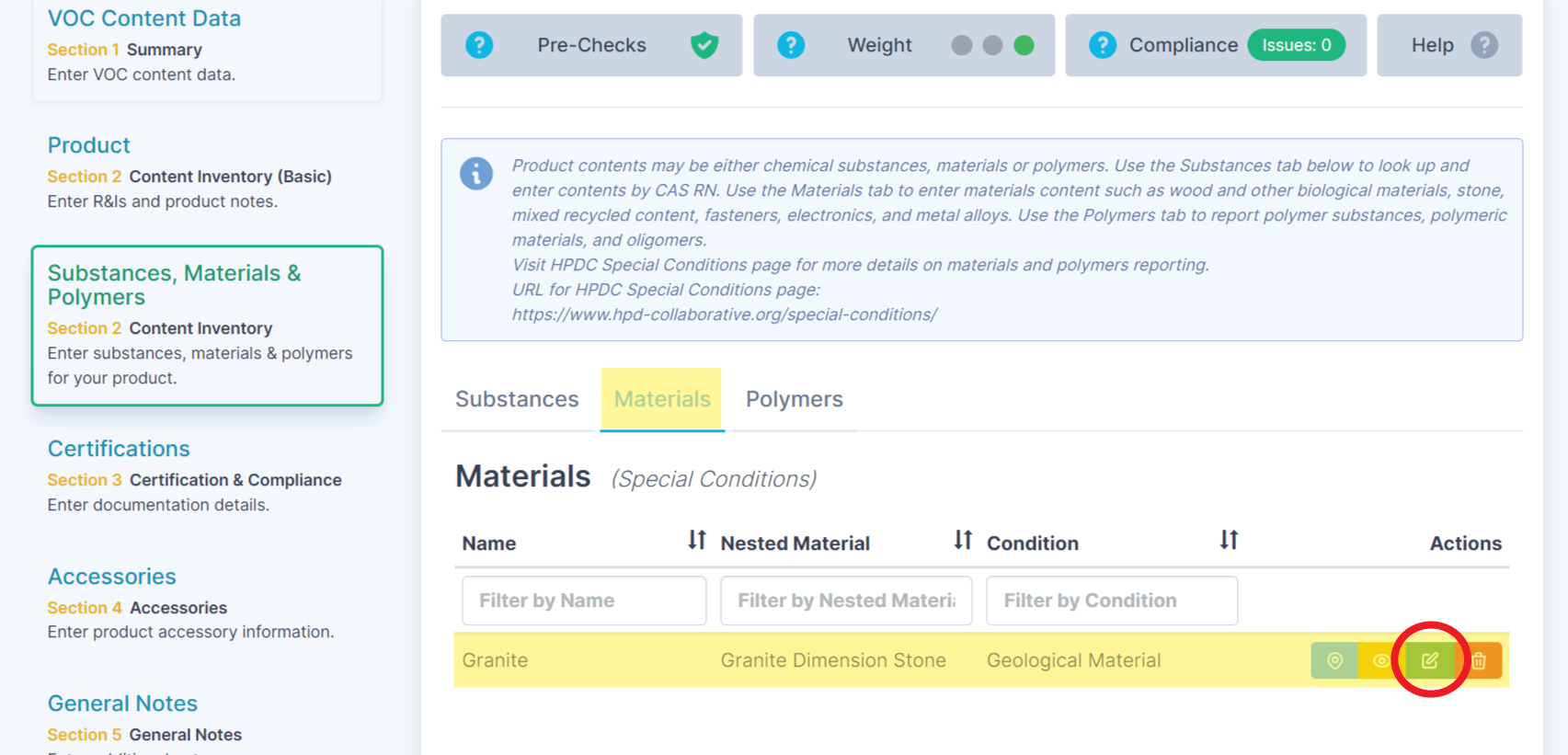Click the Help question mark icon
Viewport: 1568px width, 755px height.
[1483, 45]
